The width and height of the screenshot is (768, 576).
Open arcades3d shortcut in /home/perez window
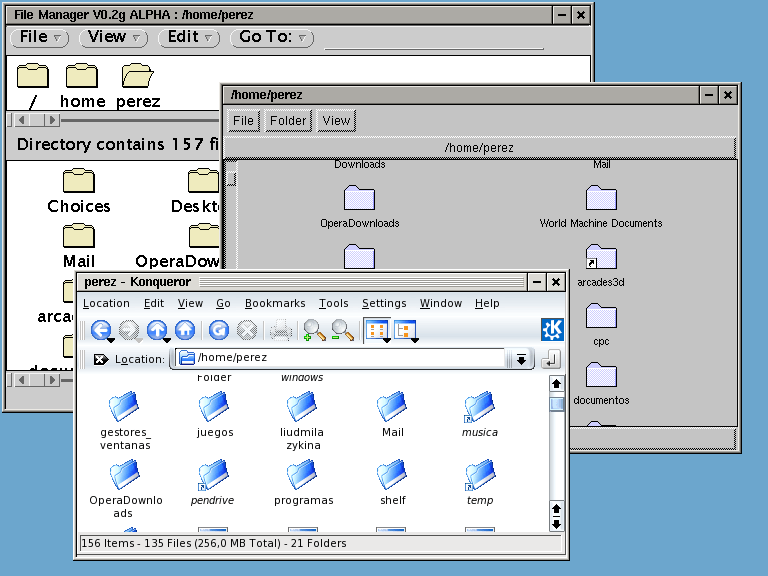[601, 265]
